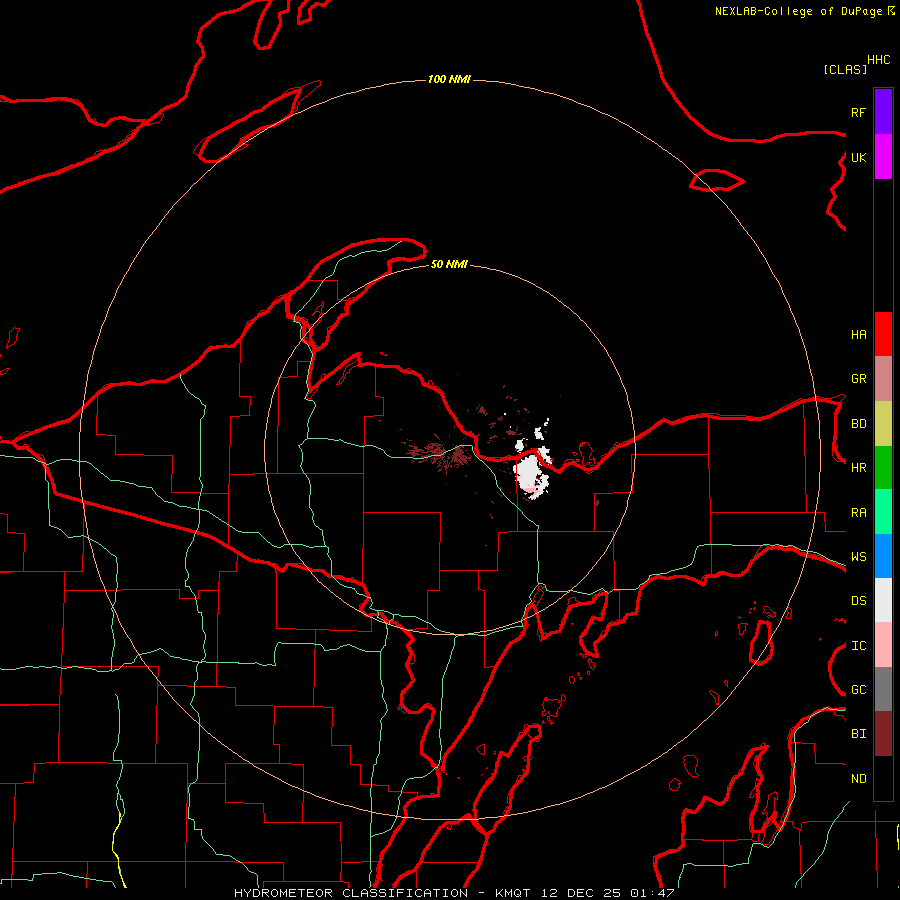Click the HR green legend swatch
The image size is (900, 900).
coord(883,468)
